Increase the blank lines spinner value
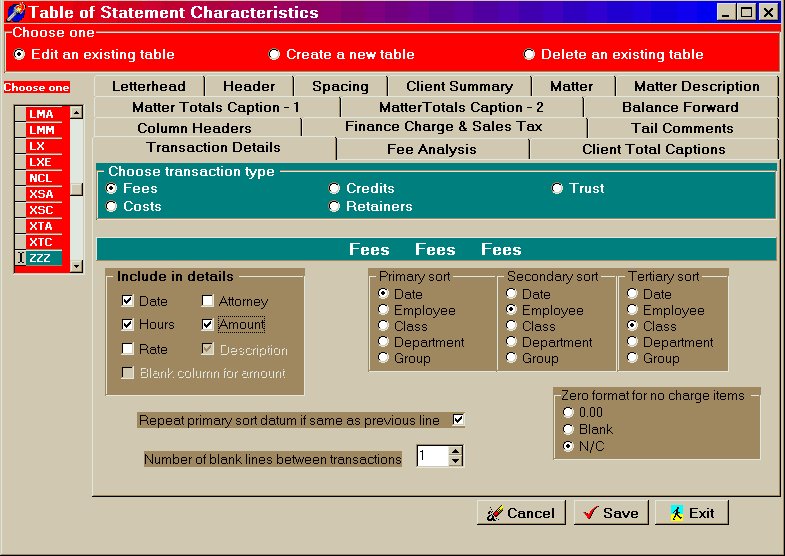The image size is (785, 556). [456, 452]
